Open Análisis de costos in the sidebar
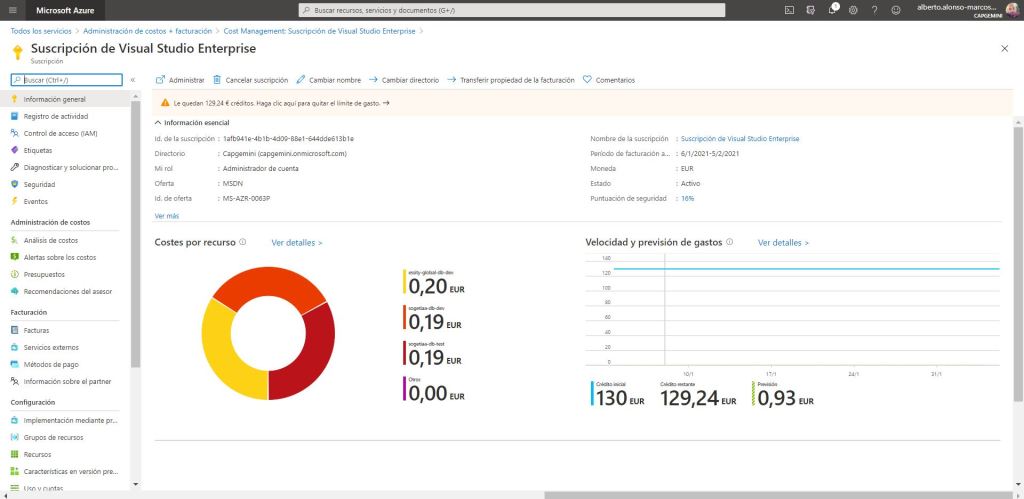 pyautogui.click(x=50, y=240)
